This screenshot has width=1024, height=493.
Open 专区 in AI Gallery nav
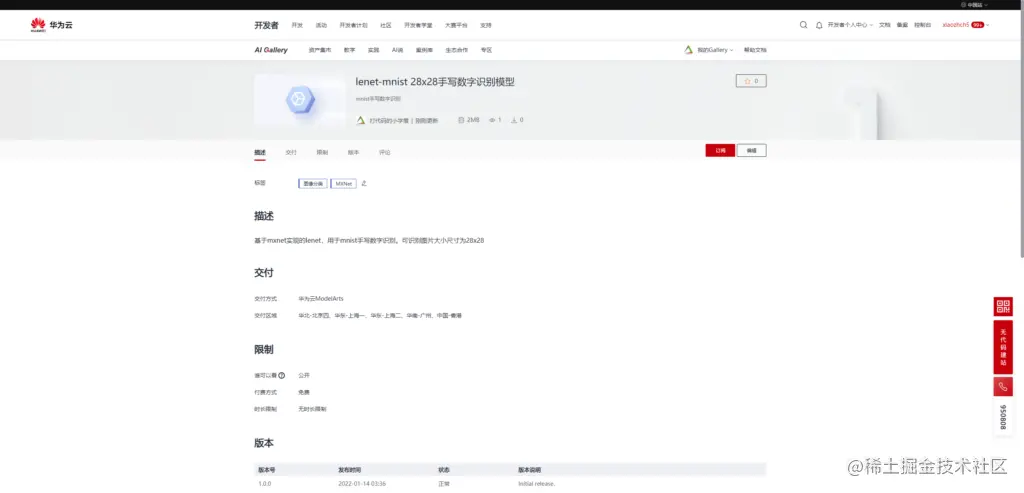[486, 50]
